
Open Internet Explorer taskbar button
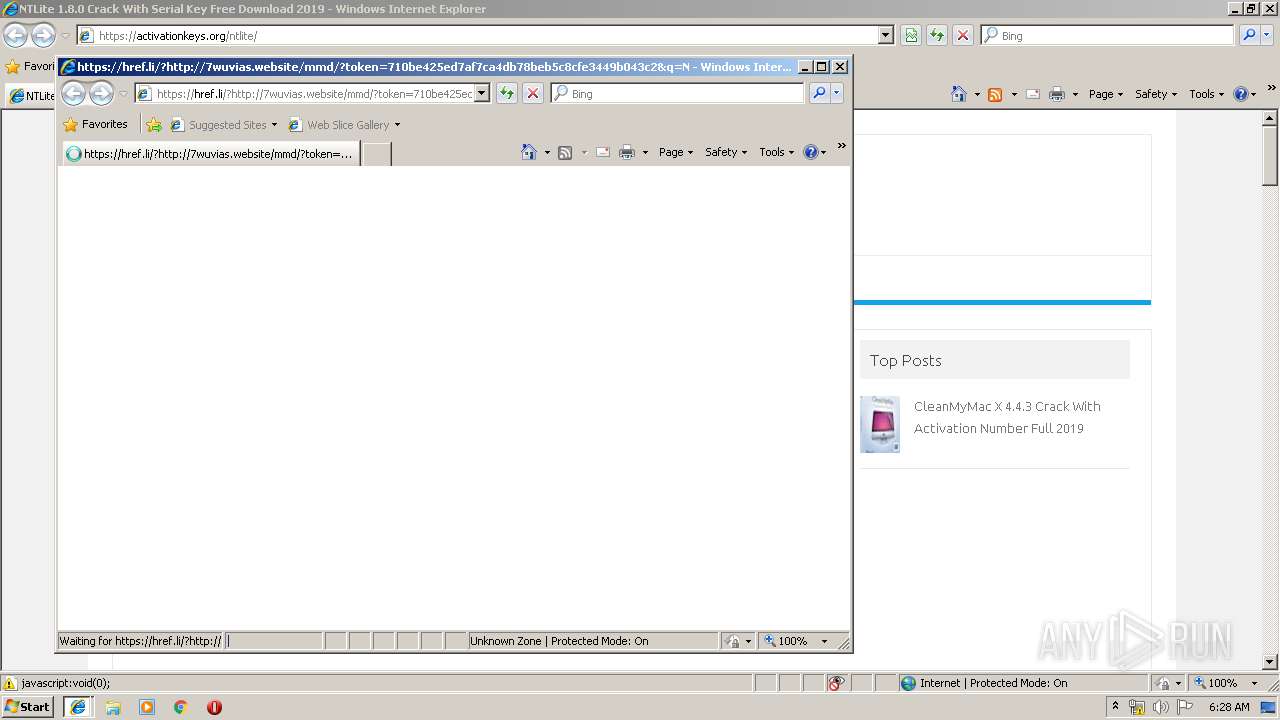[x=78, y=706]
